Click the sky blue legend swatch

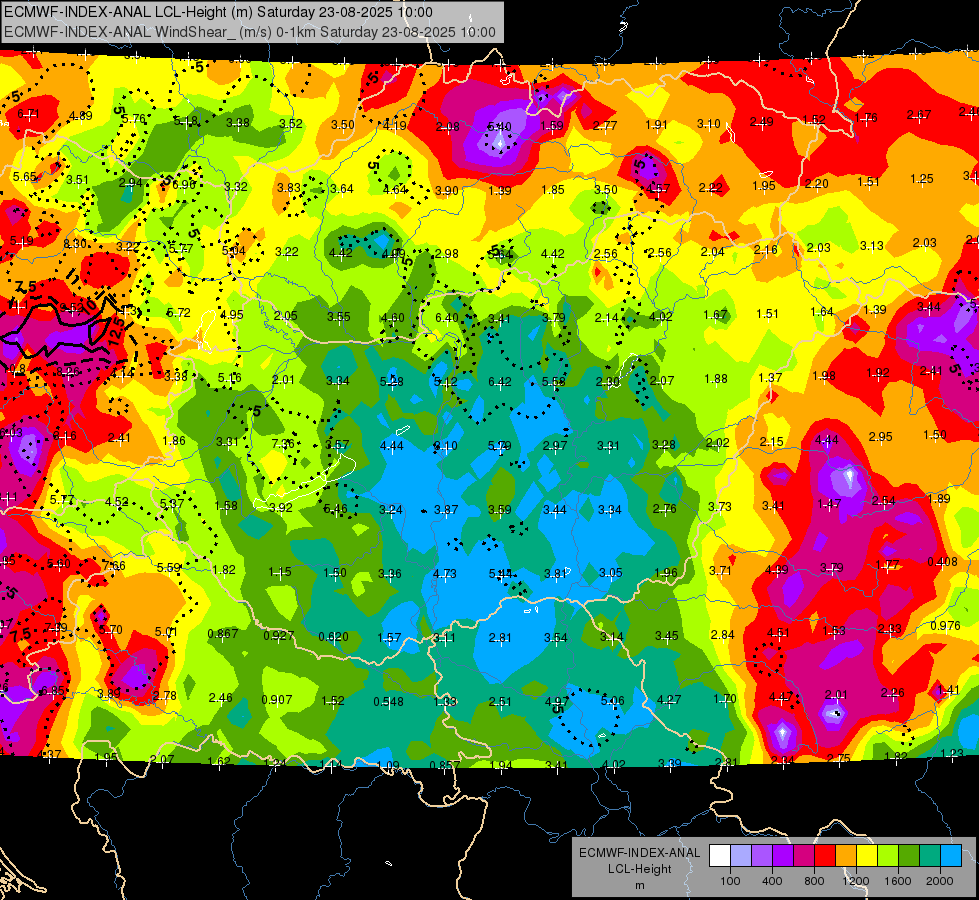tap(951, 856)
